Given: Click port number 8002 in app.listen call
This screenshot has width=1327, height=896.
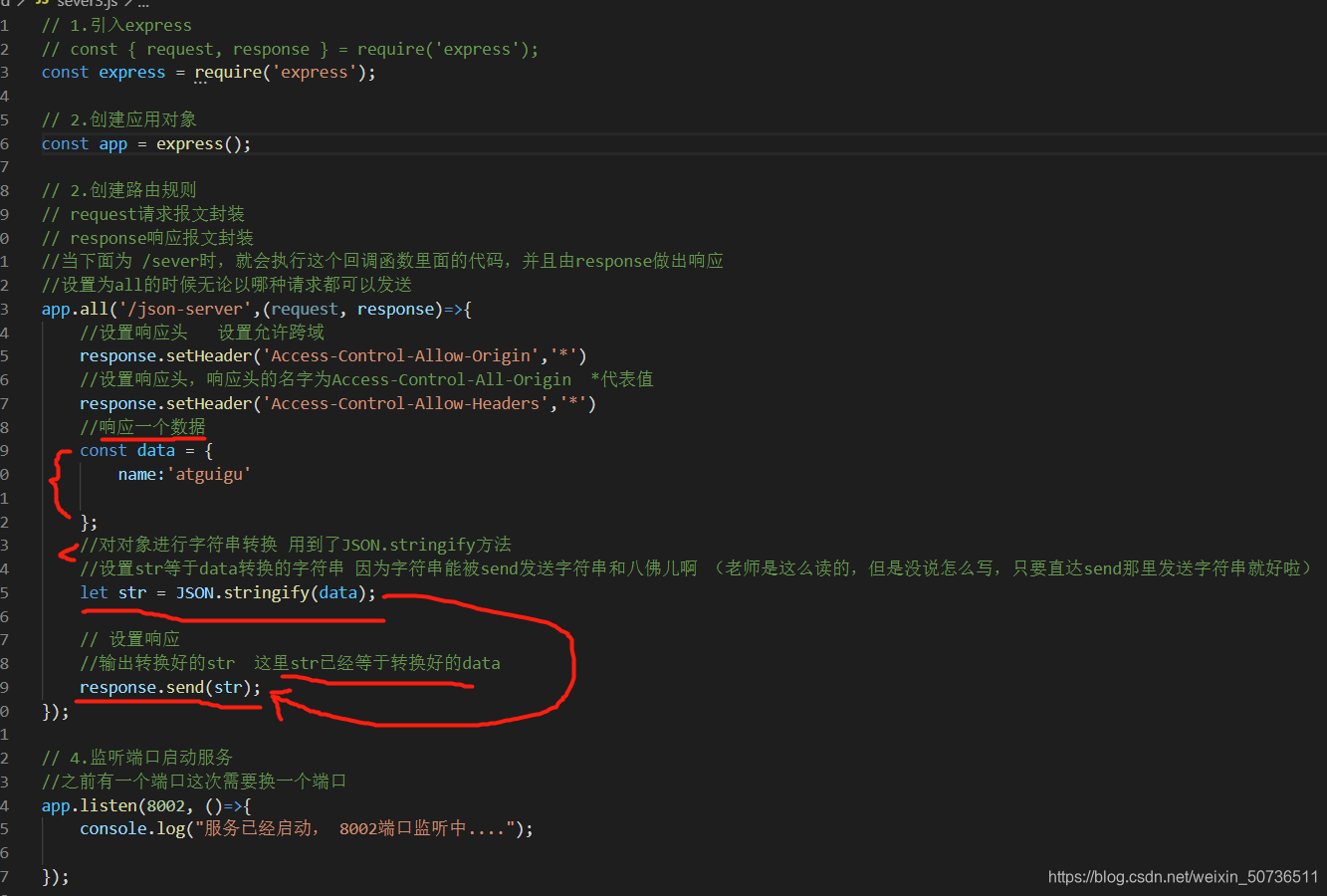Looking at the screenshot, I should [x=166, y=805].
